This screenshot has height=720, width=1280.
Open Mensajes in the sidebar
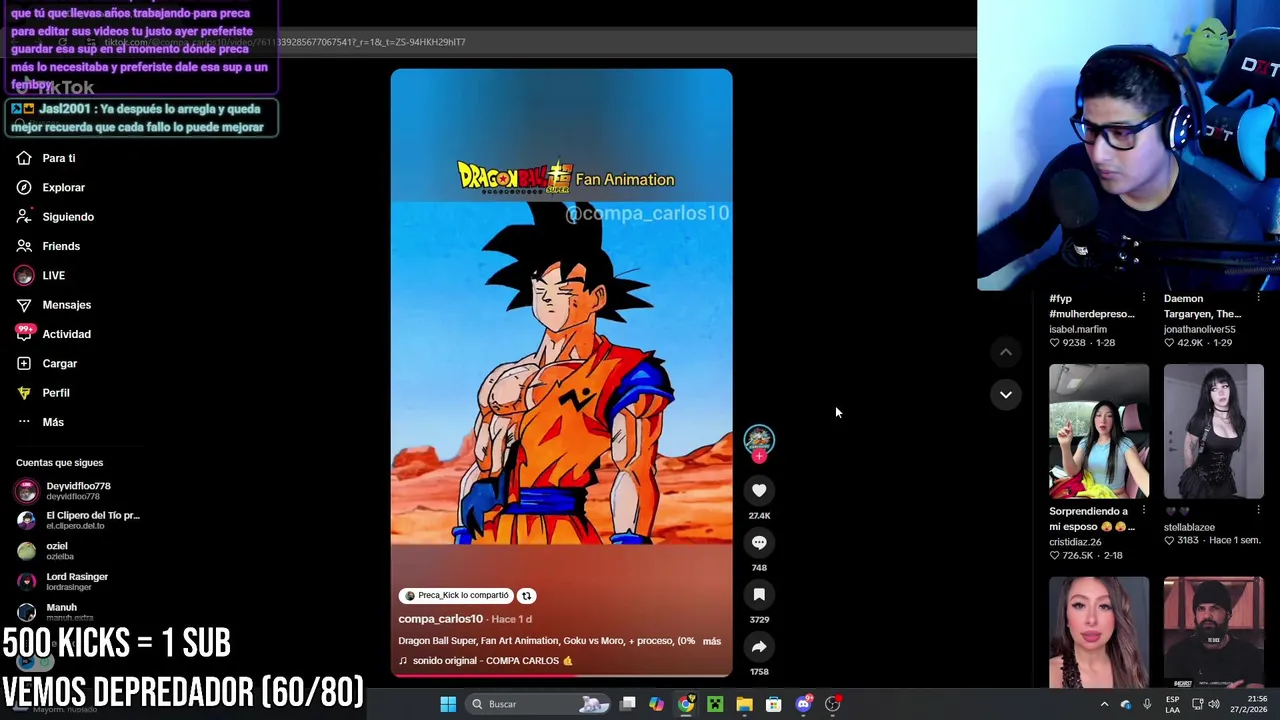(x=54, y=305)
